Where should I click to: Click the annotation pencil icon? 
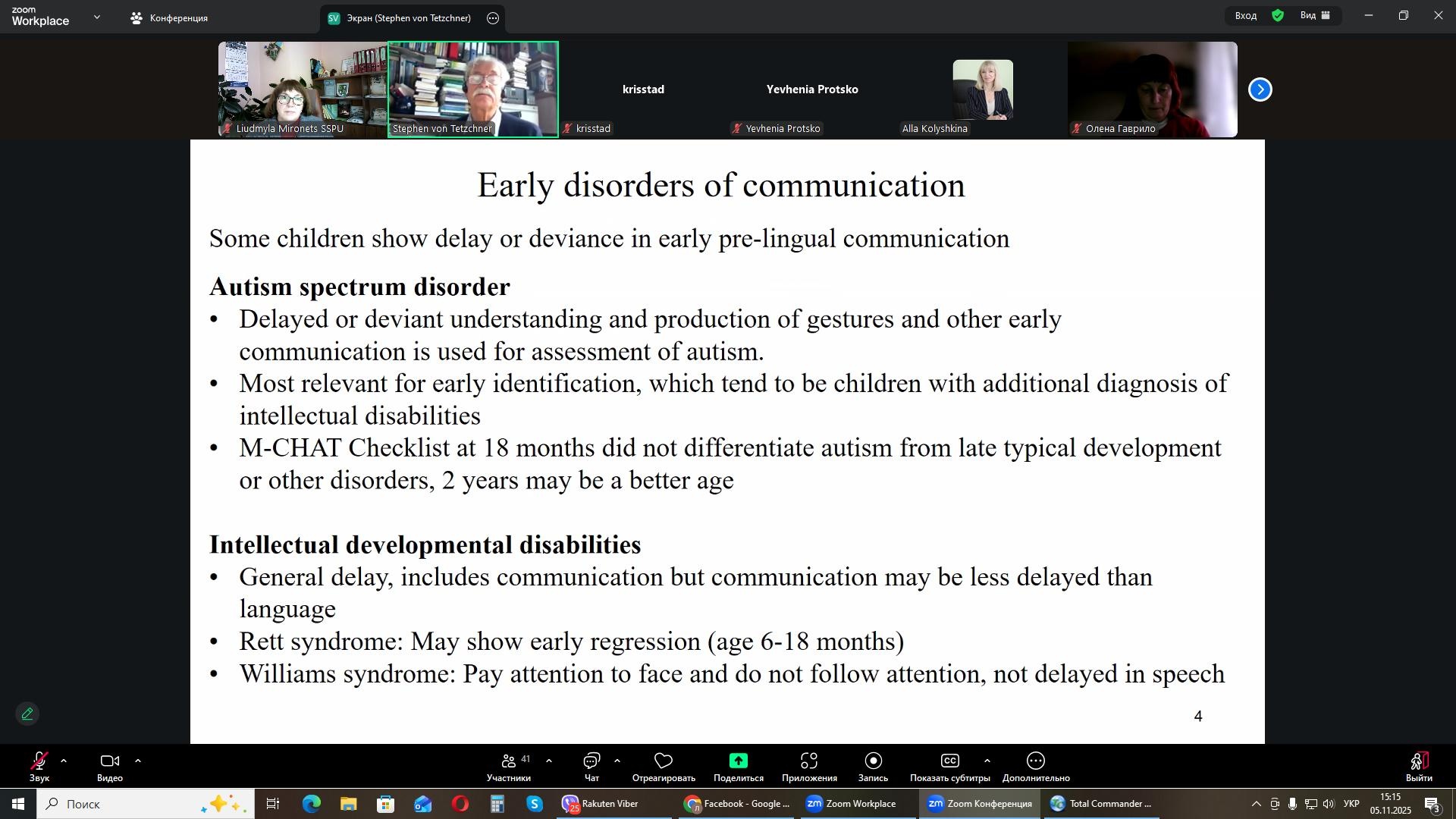click(x=27, y=714)
